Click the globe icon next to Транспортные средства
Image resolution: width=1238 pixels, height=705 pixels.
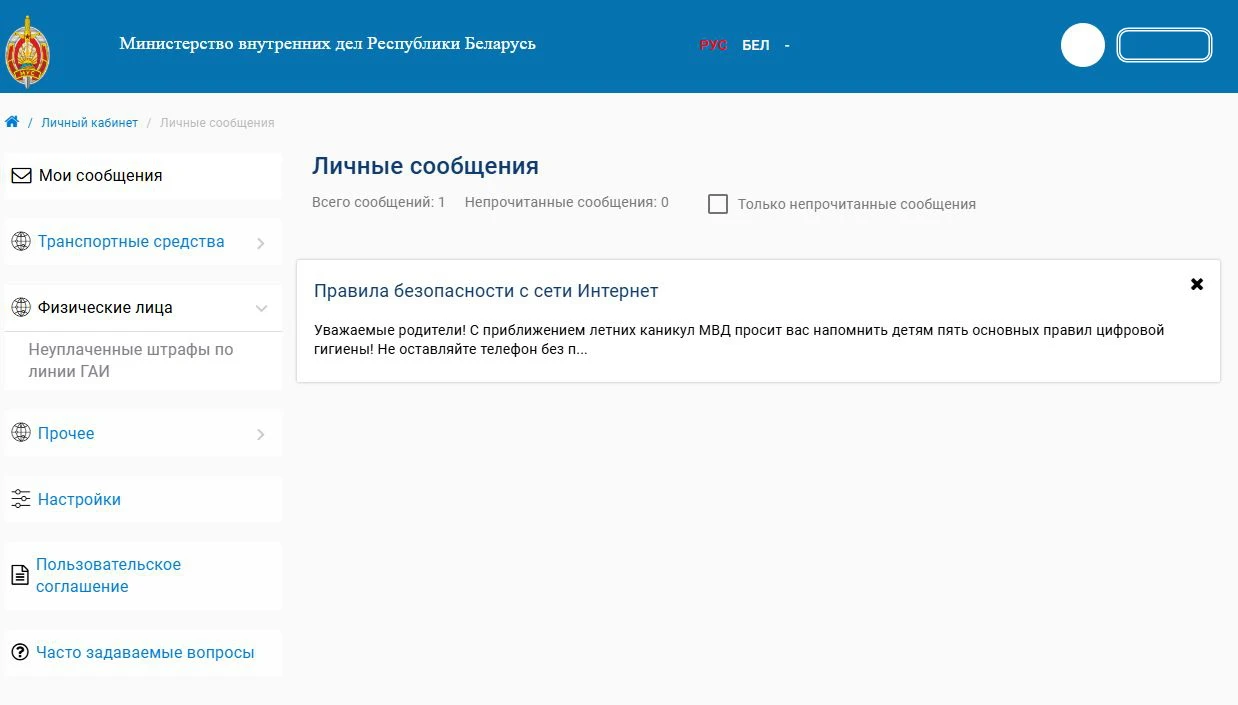point(21,241)
